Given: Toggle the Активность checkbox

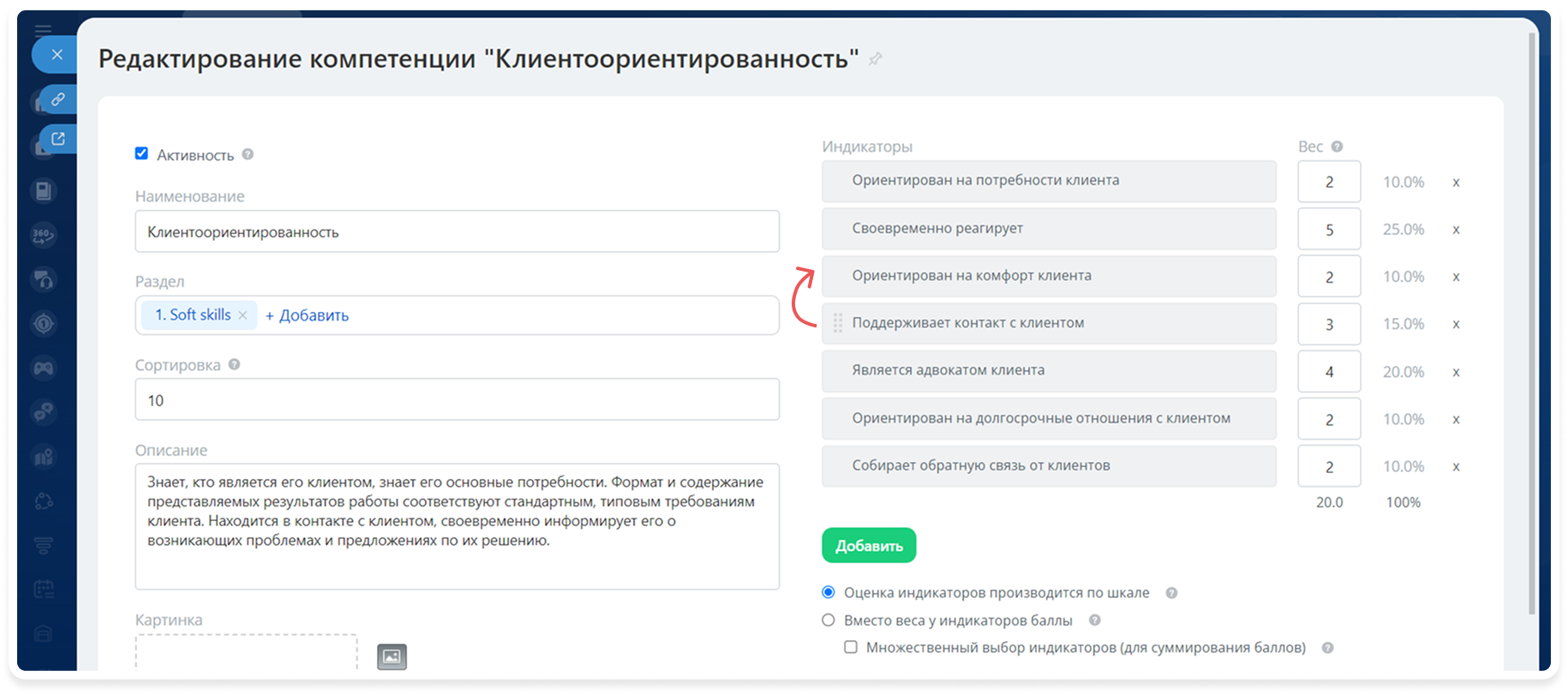Looking at the screenshot, I should coord(141,153).
